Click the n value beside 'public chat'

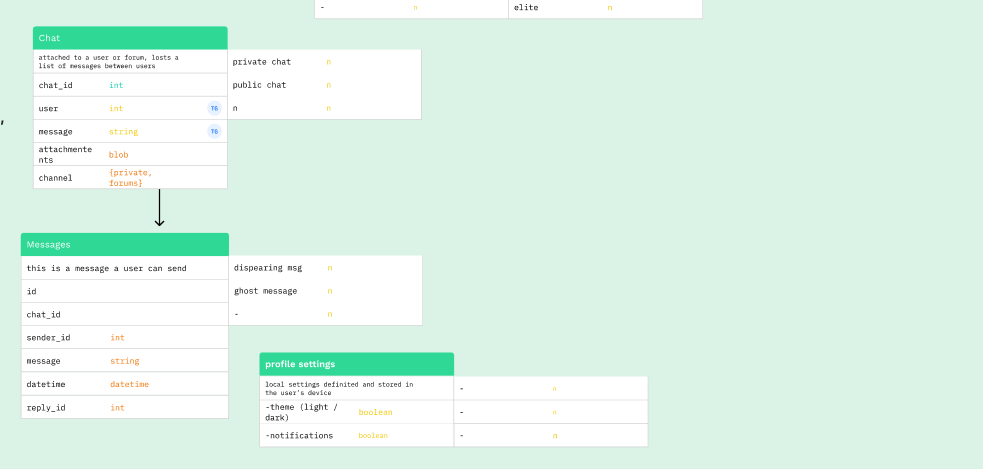coord(329,85)
